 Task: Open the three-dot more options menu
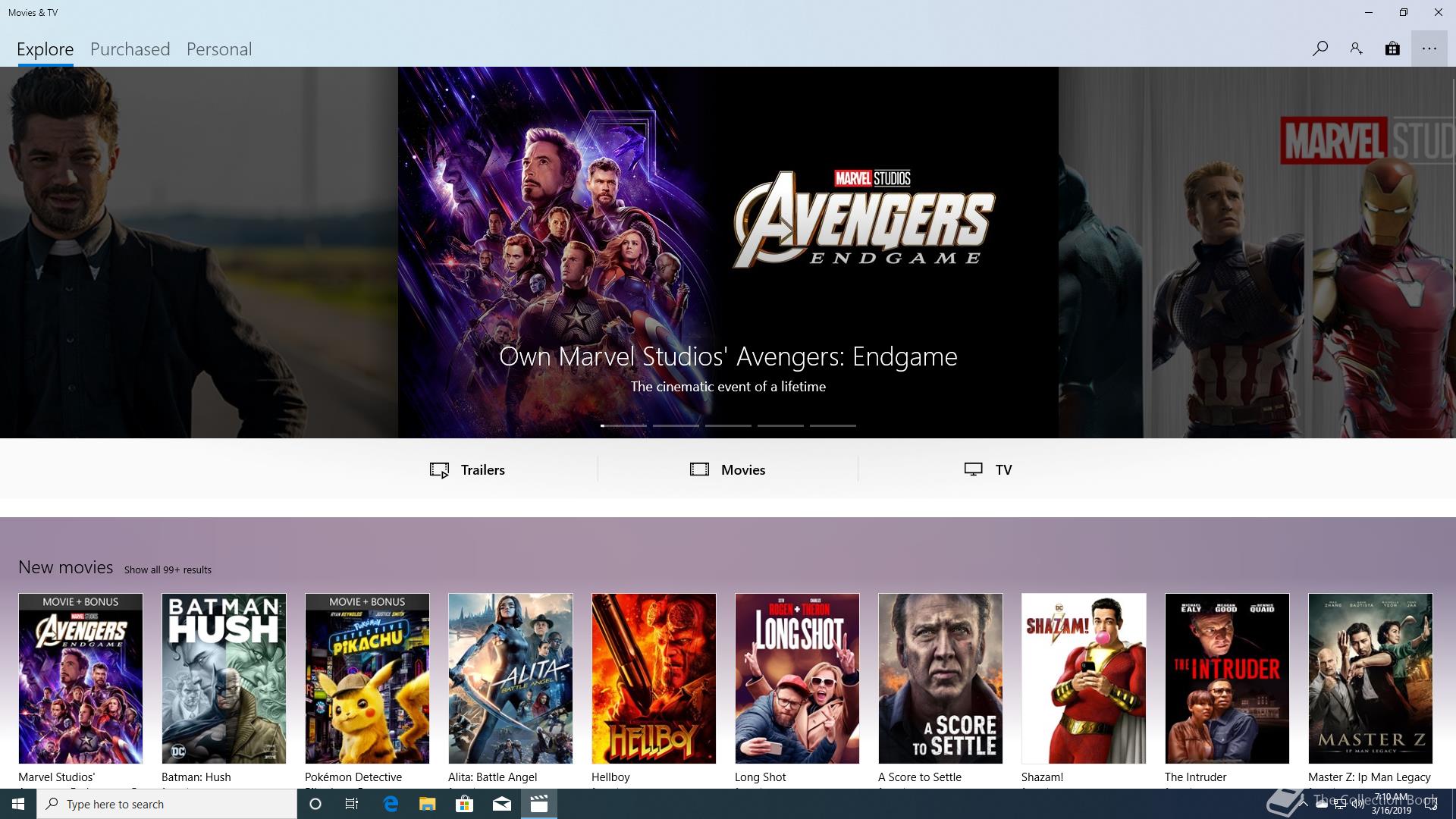(x=1429, y=49)
